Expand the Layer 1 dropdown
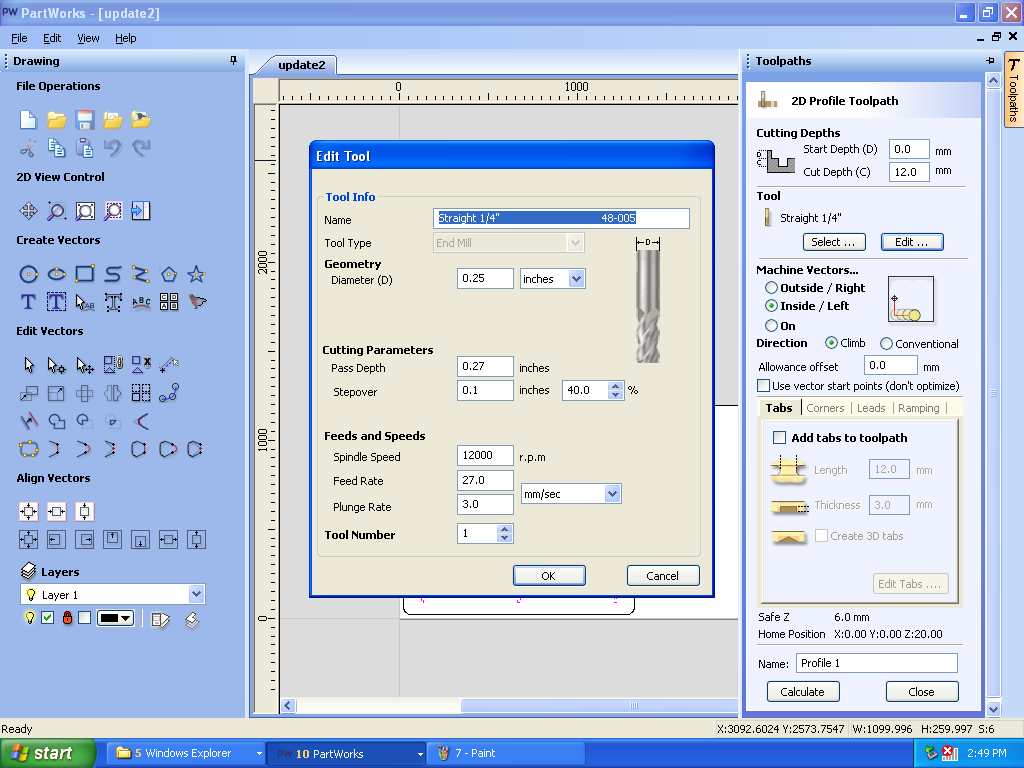This screenshot has width=1024, height=768. [196, 594]
